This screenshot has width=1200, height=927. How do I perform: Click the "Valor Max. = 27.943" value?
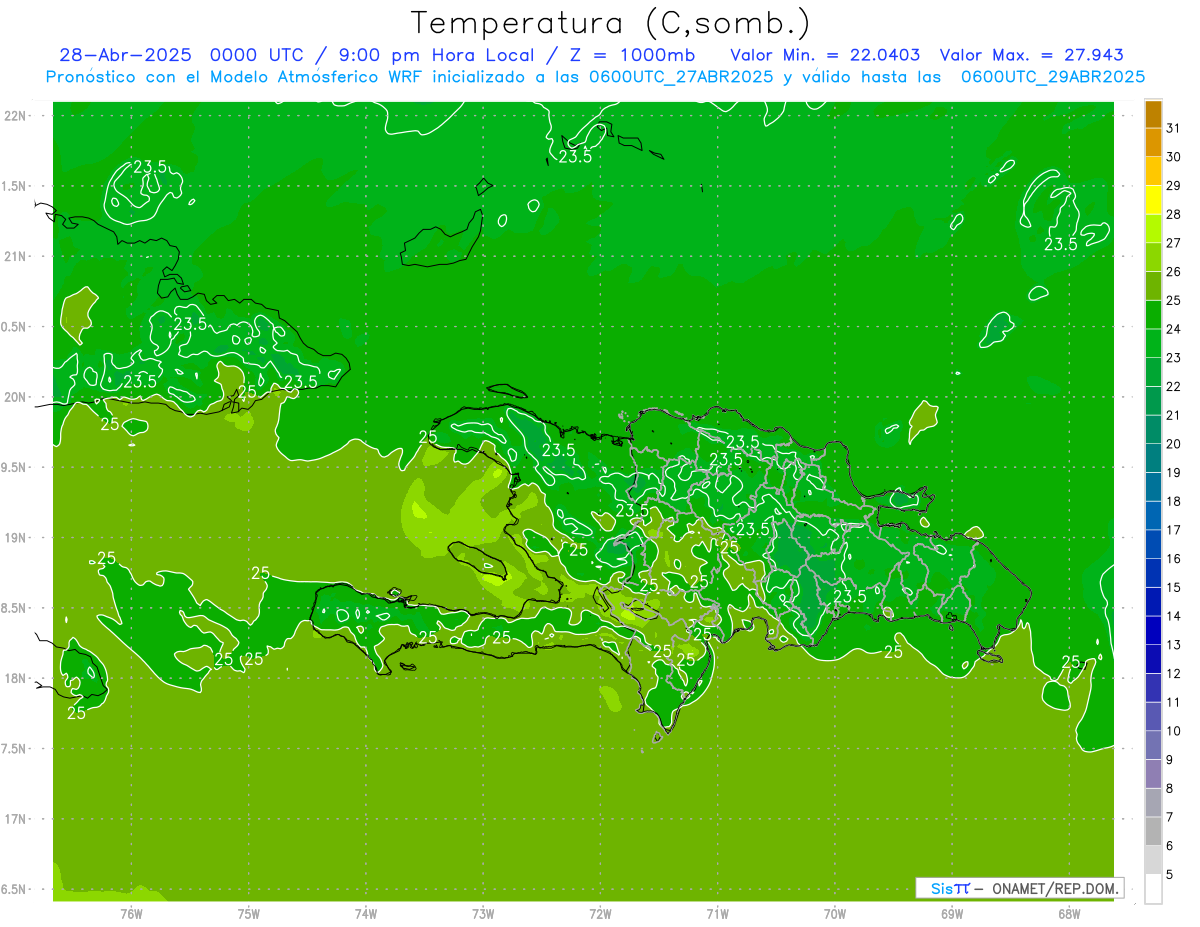click(x=1031, y=56)
